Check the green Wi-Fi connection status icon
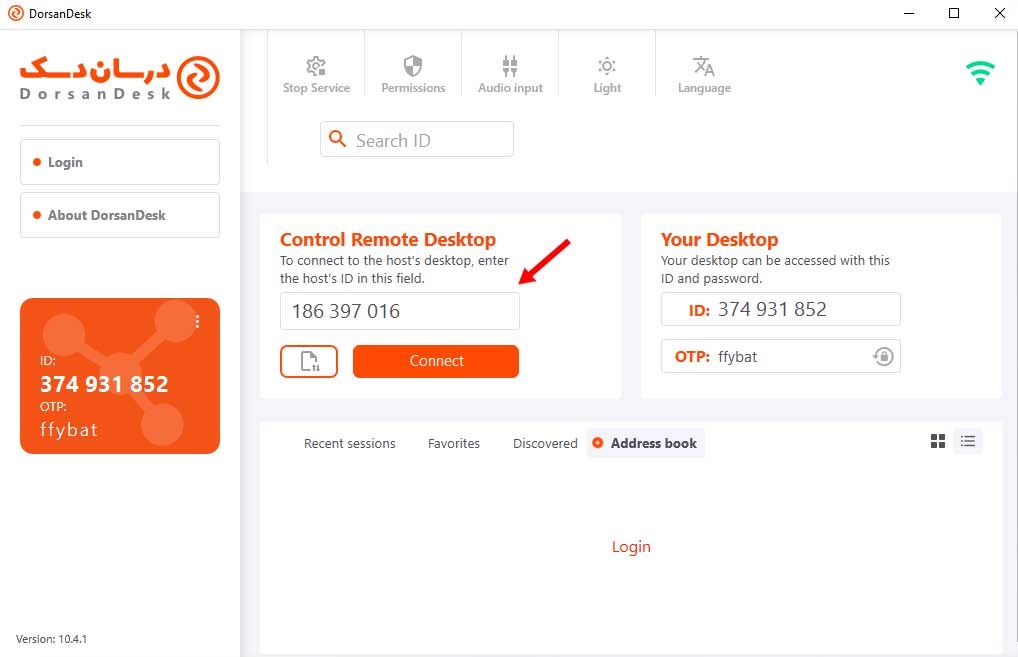1018x657 pixels. (980, 72)
